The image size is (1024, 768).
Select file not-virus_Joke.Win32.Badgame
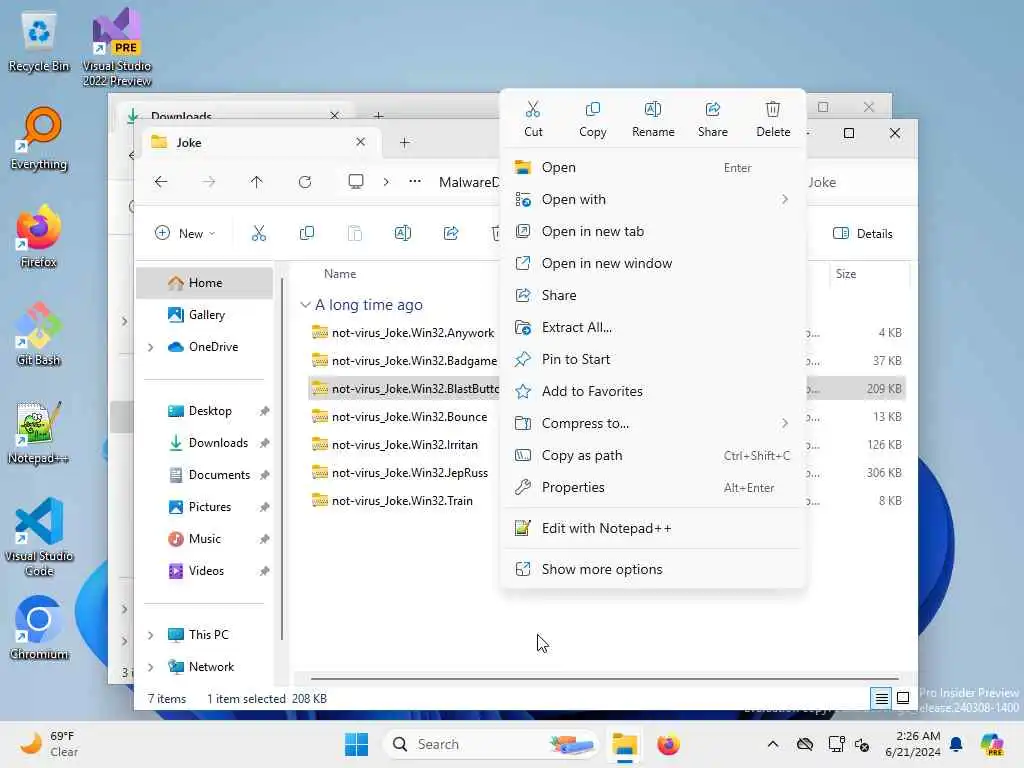[x=414, y=361]
